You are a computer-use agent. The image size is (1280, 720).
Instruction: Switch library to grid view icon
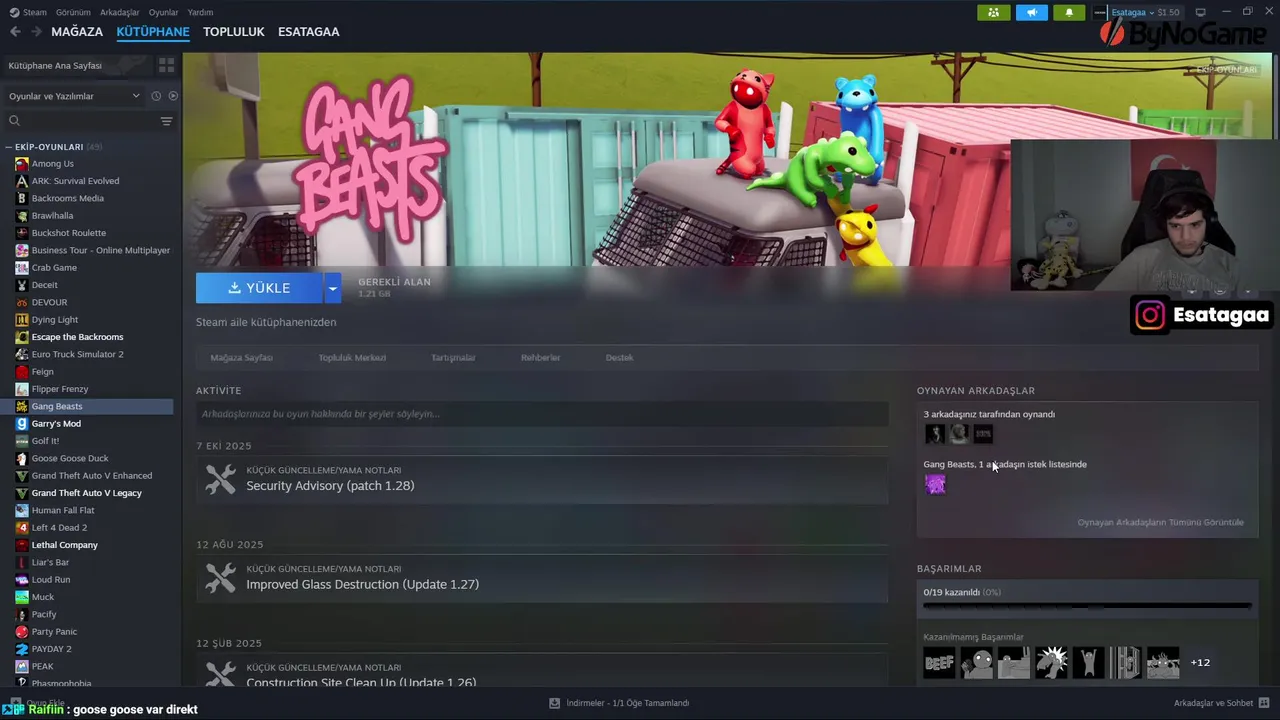point(166,65)
